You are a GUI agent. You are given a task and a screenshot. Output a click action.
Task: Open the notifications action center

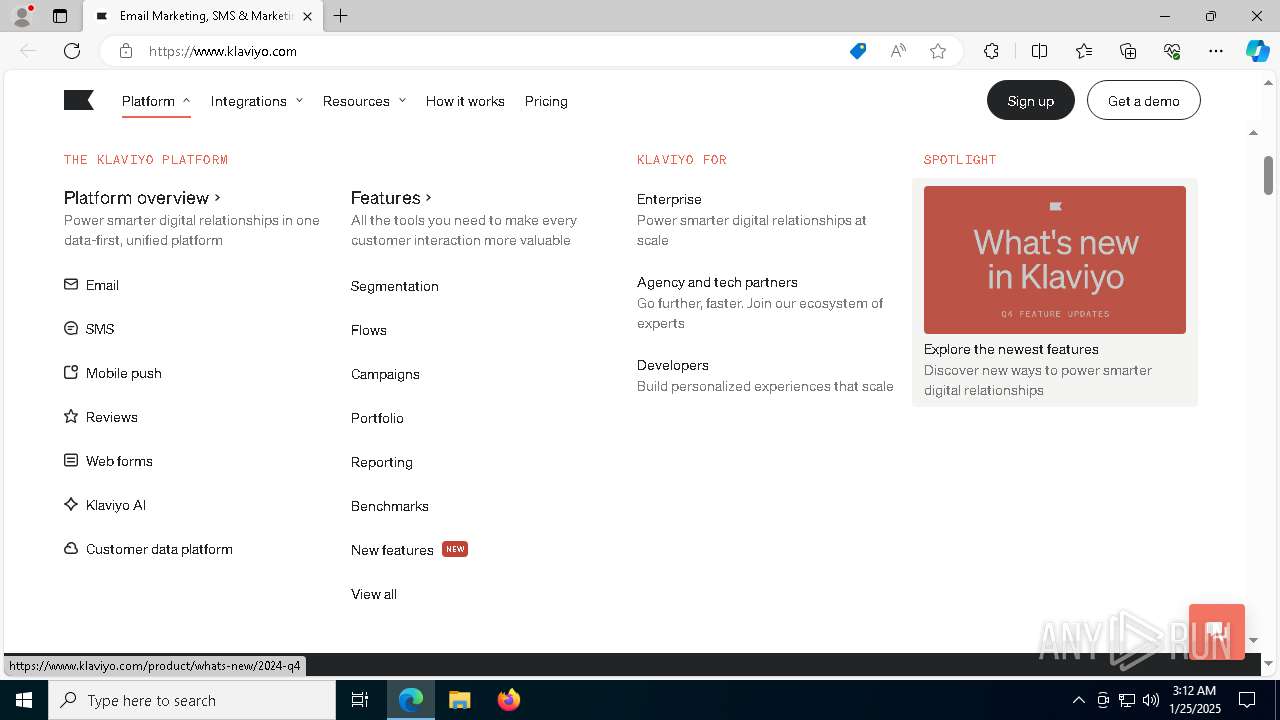(x=1247, y=700)
